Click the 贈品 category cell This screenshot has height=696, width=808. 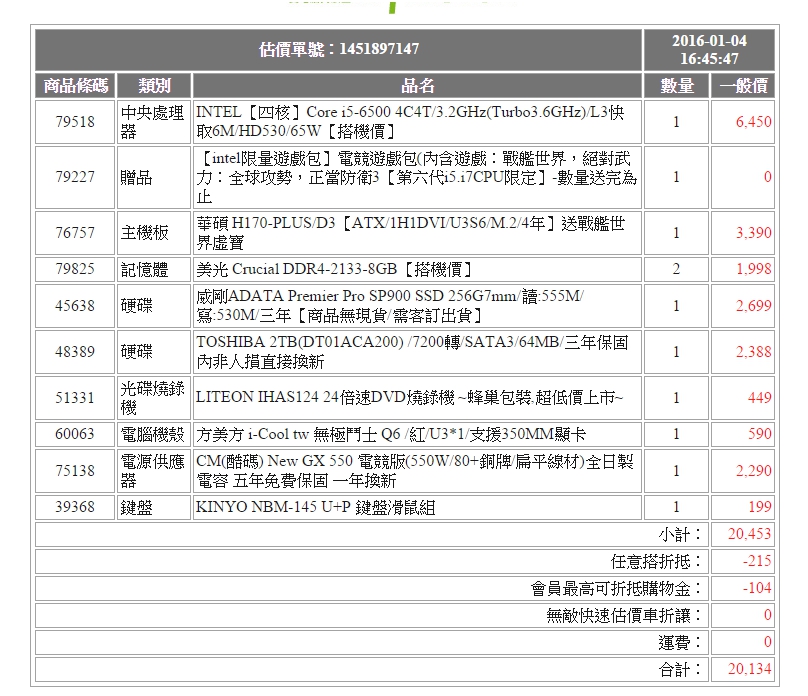coord(154,177)
